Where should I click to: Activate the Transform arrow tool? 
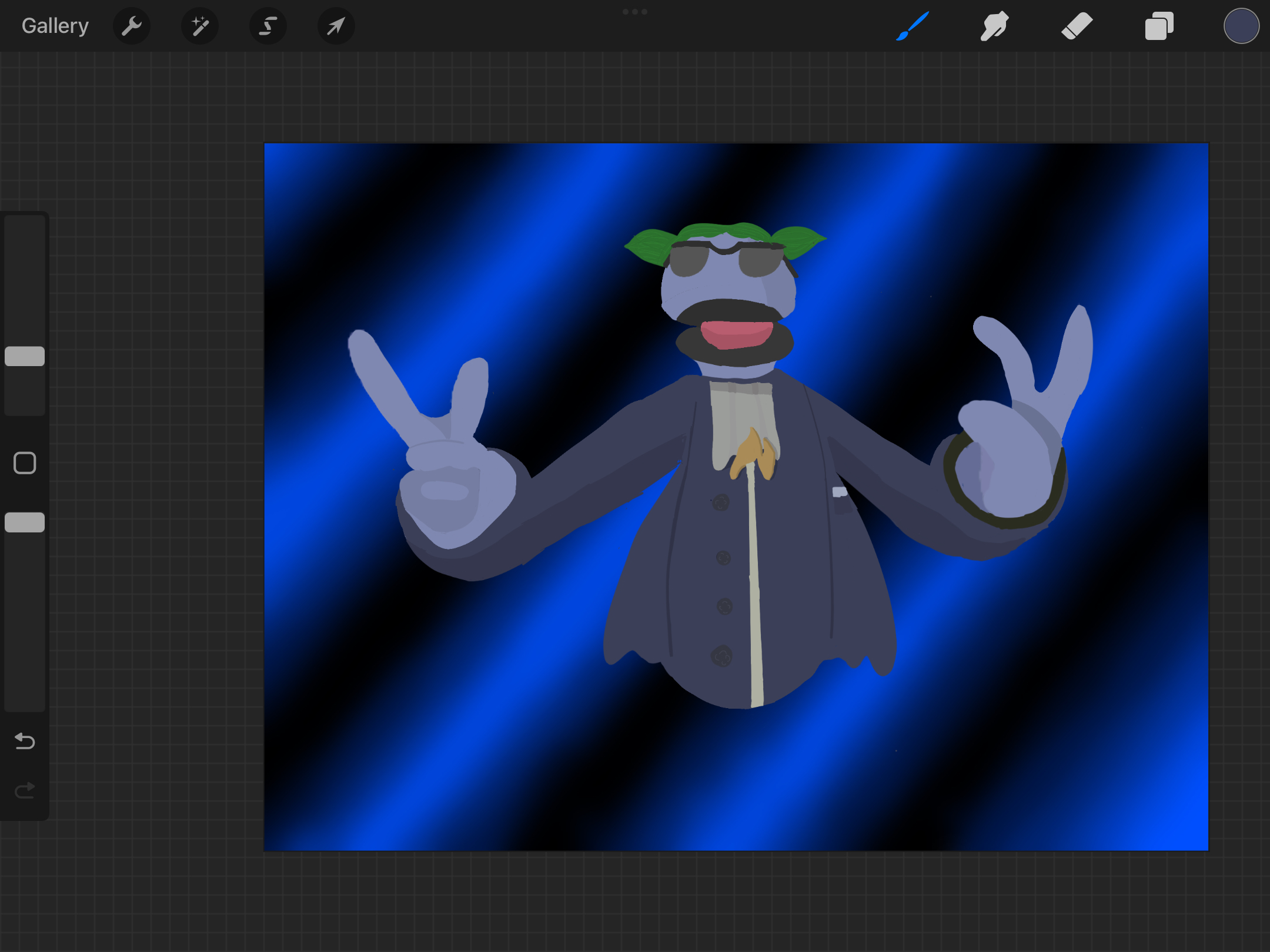click(x=336, y=26)
